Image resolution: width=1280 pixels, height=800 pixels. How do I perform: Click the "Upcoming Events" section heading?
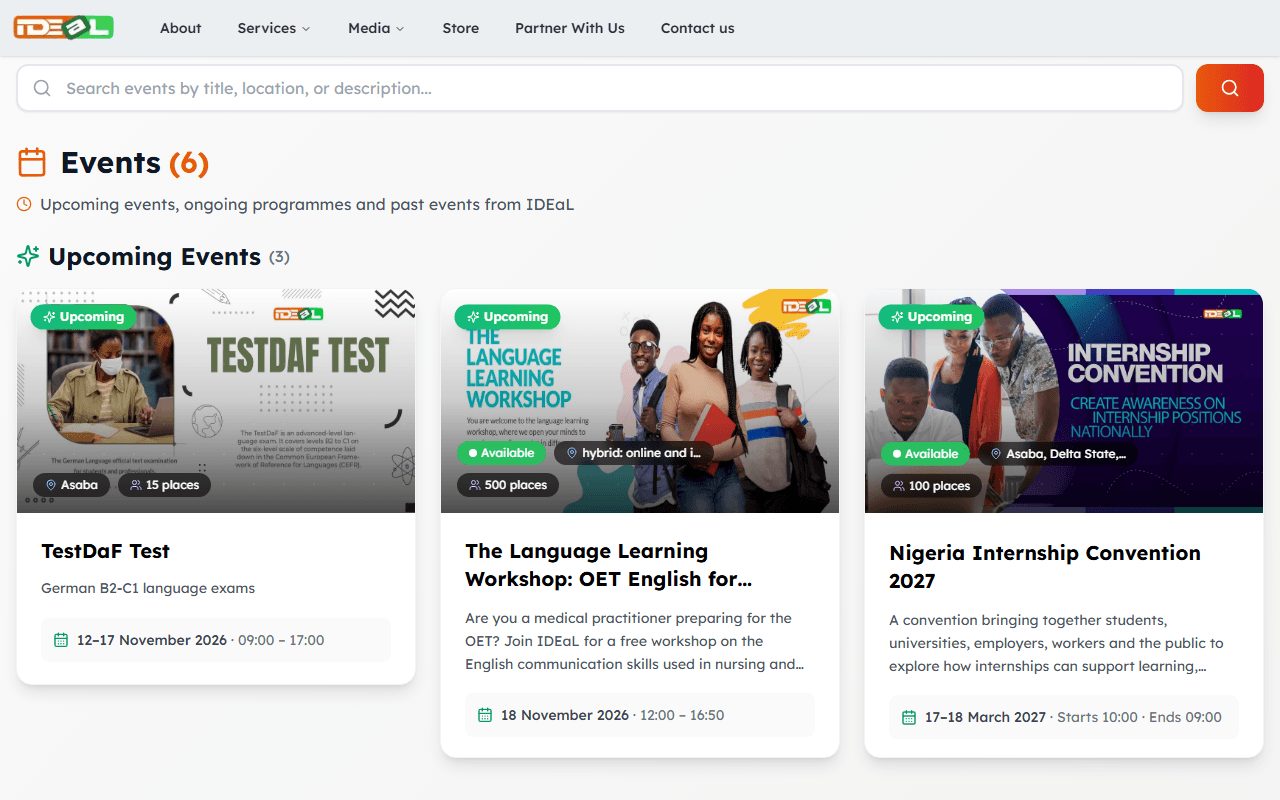(x=155, y=257)
